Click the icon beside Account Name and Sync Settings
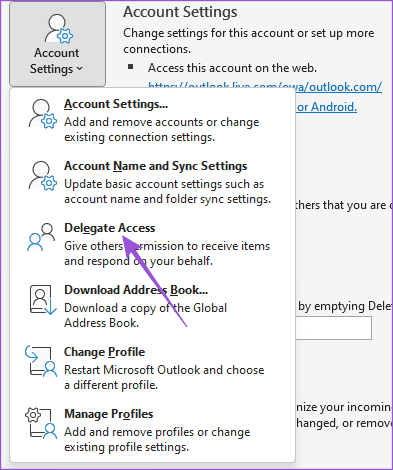393x470 pixels. (x=42, y=176)
